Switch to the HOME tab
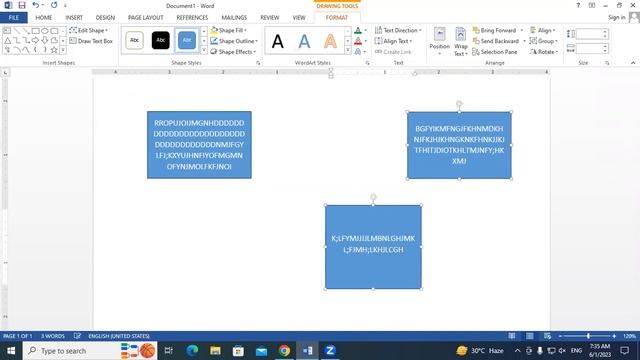The width and height of the screenshot is (640, 360). pos(44,18)
